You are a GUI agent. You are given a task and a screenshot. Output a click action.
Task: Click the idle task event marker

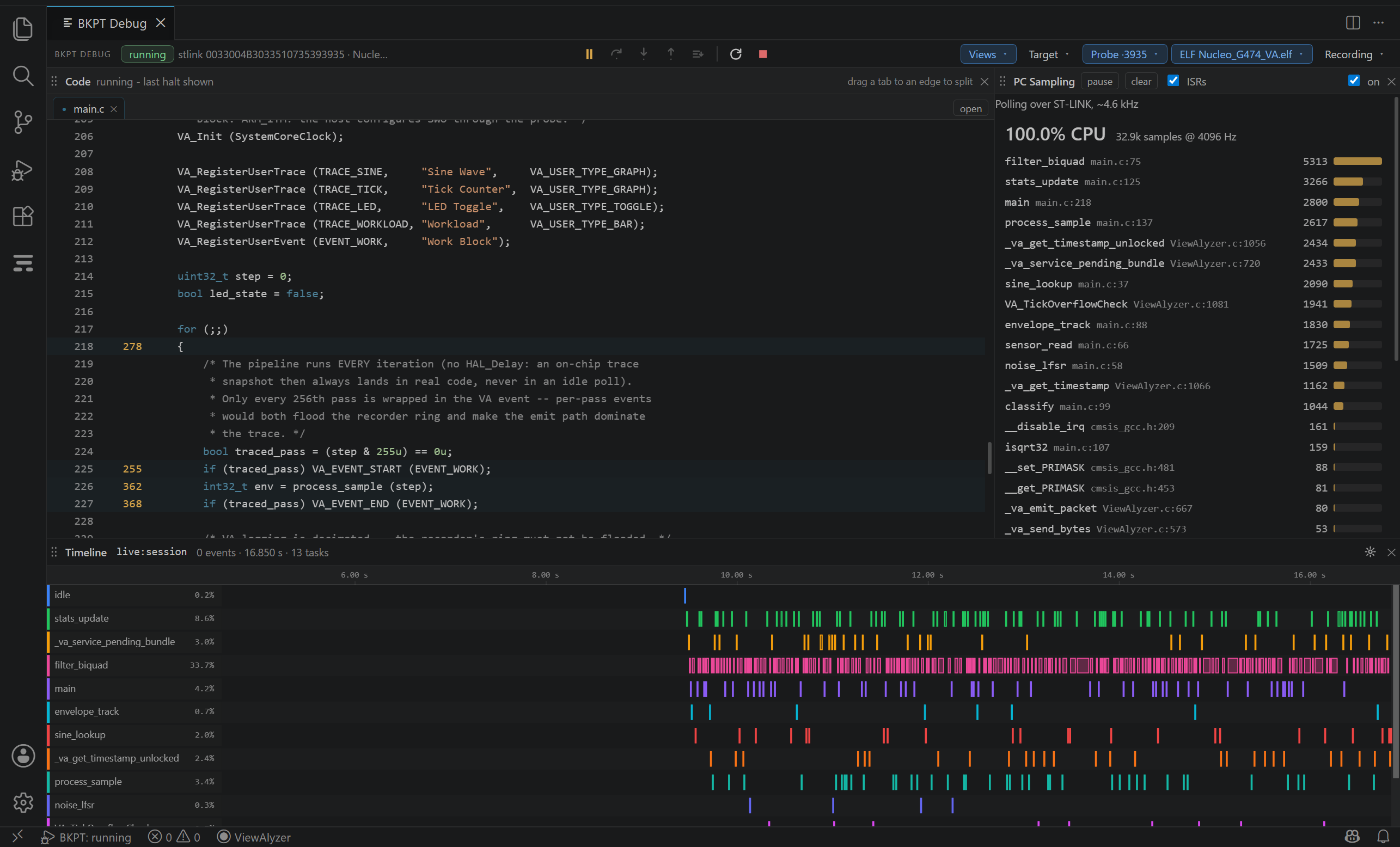(x=684, y=596)
